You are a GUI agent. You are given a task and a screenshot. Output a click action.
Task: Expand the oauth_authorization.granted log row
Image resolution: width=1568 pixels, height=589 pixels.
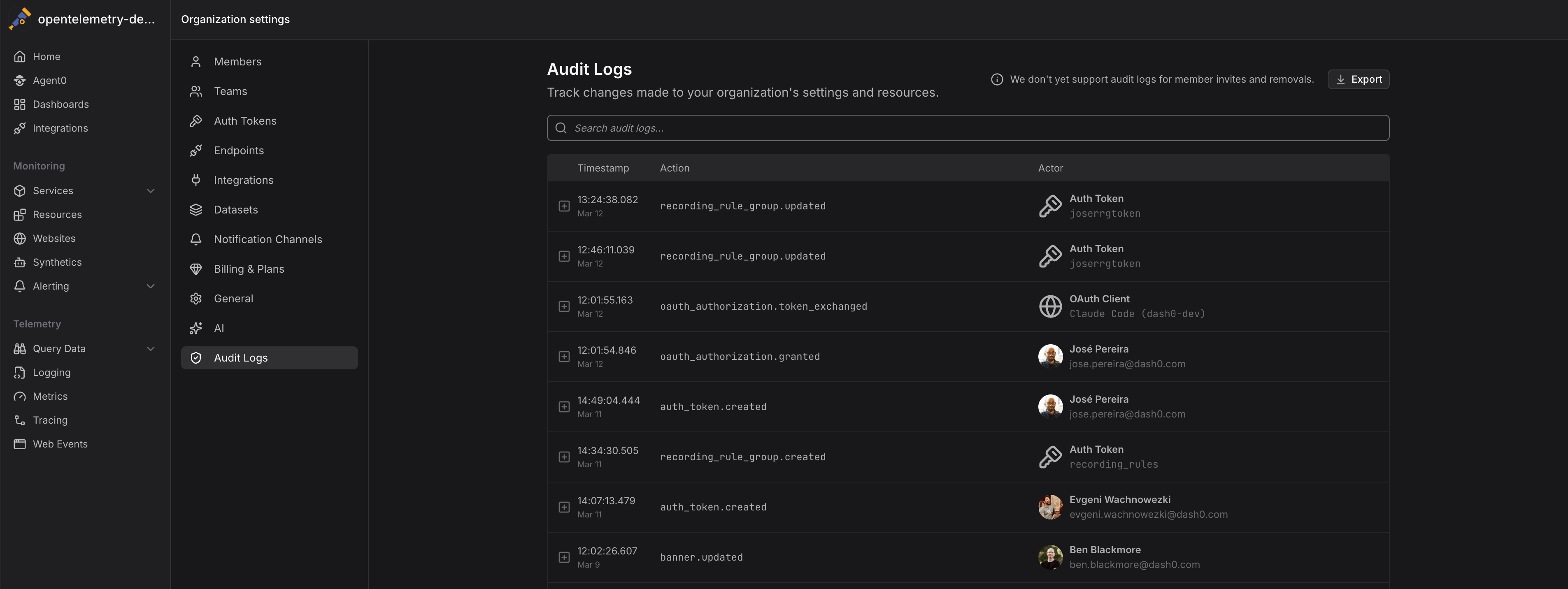tap(563, 356)
